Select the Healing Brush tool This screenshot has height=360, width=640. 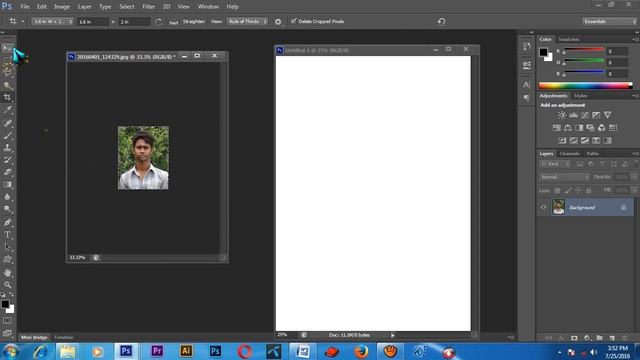click(x=7, y=122)
